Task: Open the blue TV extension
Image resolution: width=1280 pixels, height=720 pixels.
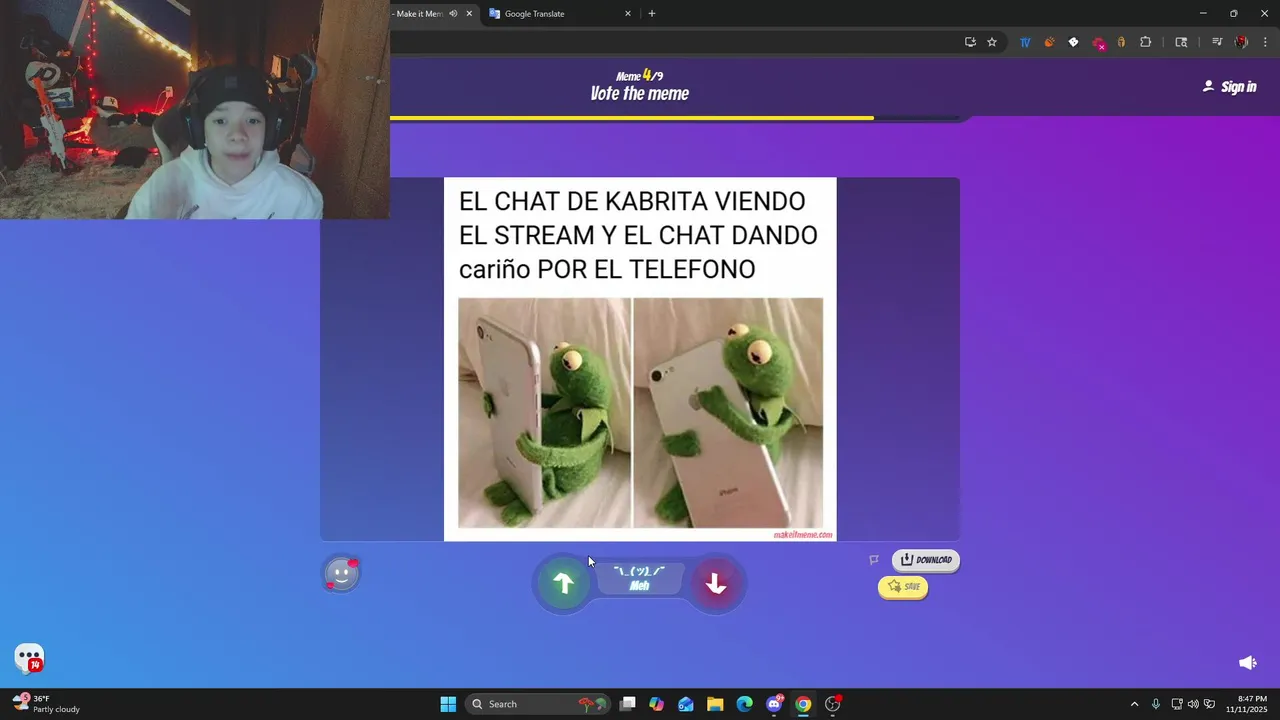Action: [x=1025, y=42]
